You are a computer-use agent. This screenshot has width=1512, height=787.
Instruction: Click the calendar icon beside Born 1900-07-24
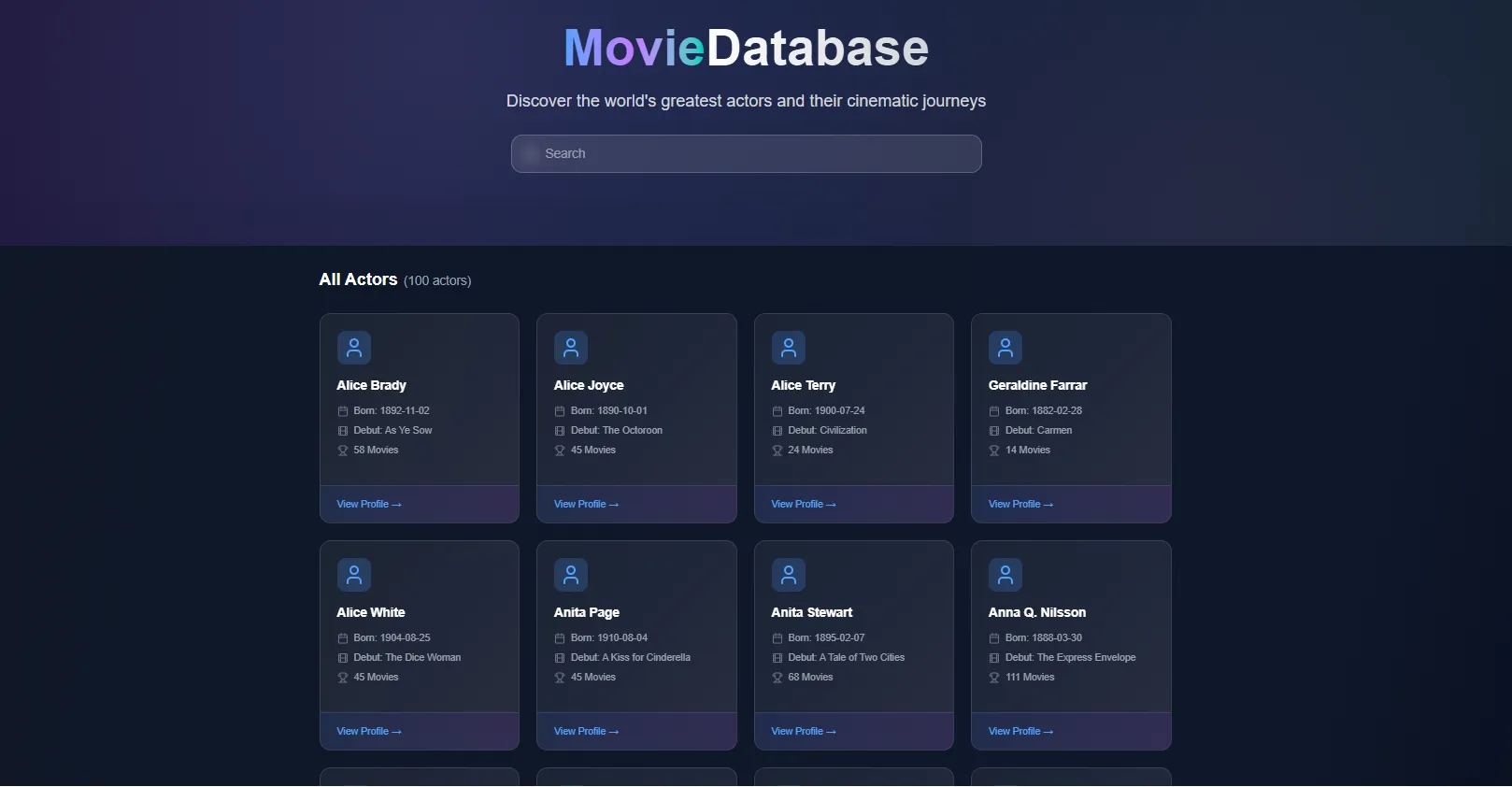tap(777, 411)
